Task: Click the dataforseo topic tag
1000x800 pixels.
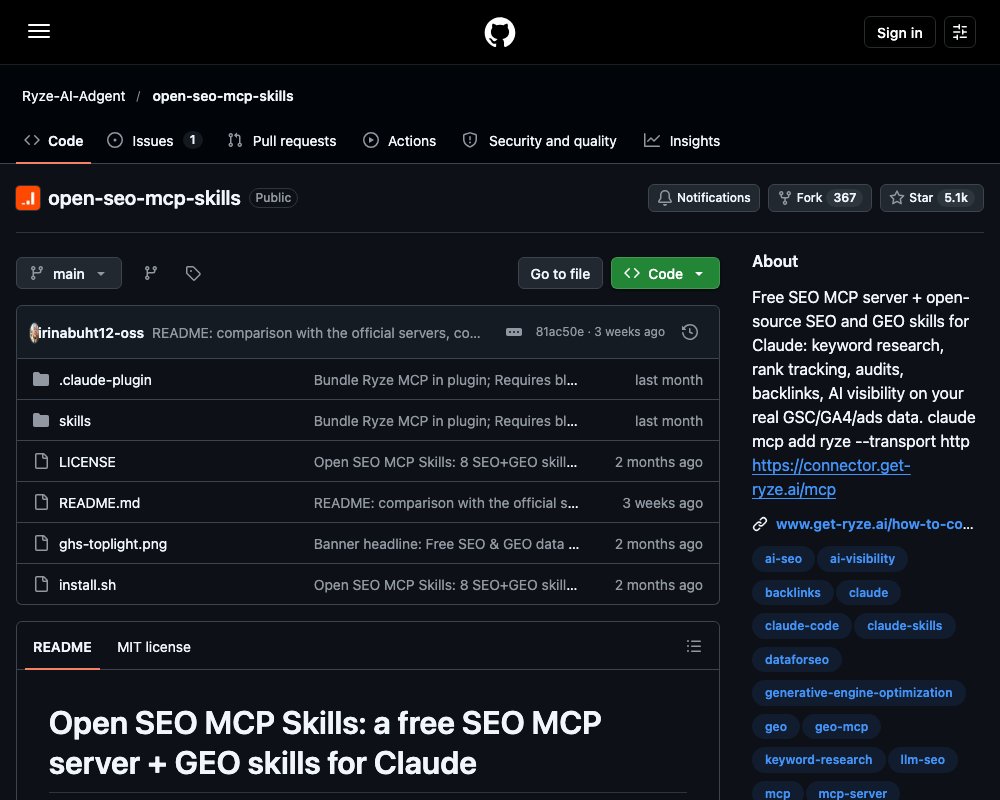Action: pyautogui.click(x=797, y=660)
